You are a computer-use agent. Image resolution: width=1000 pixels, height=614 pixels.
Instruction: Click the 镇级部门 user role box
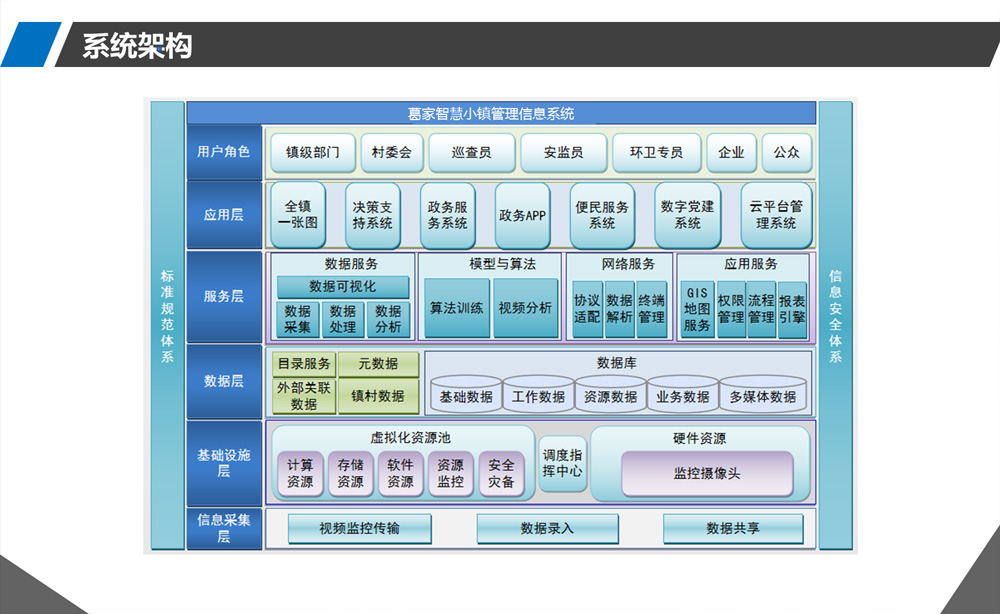tap(312, 153)
